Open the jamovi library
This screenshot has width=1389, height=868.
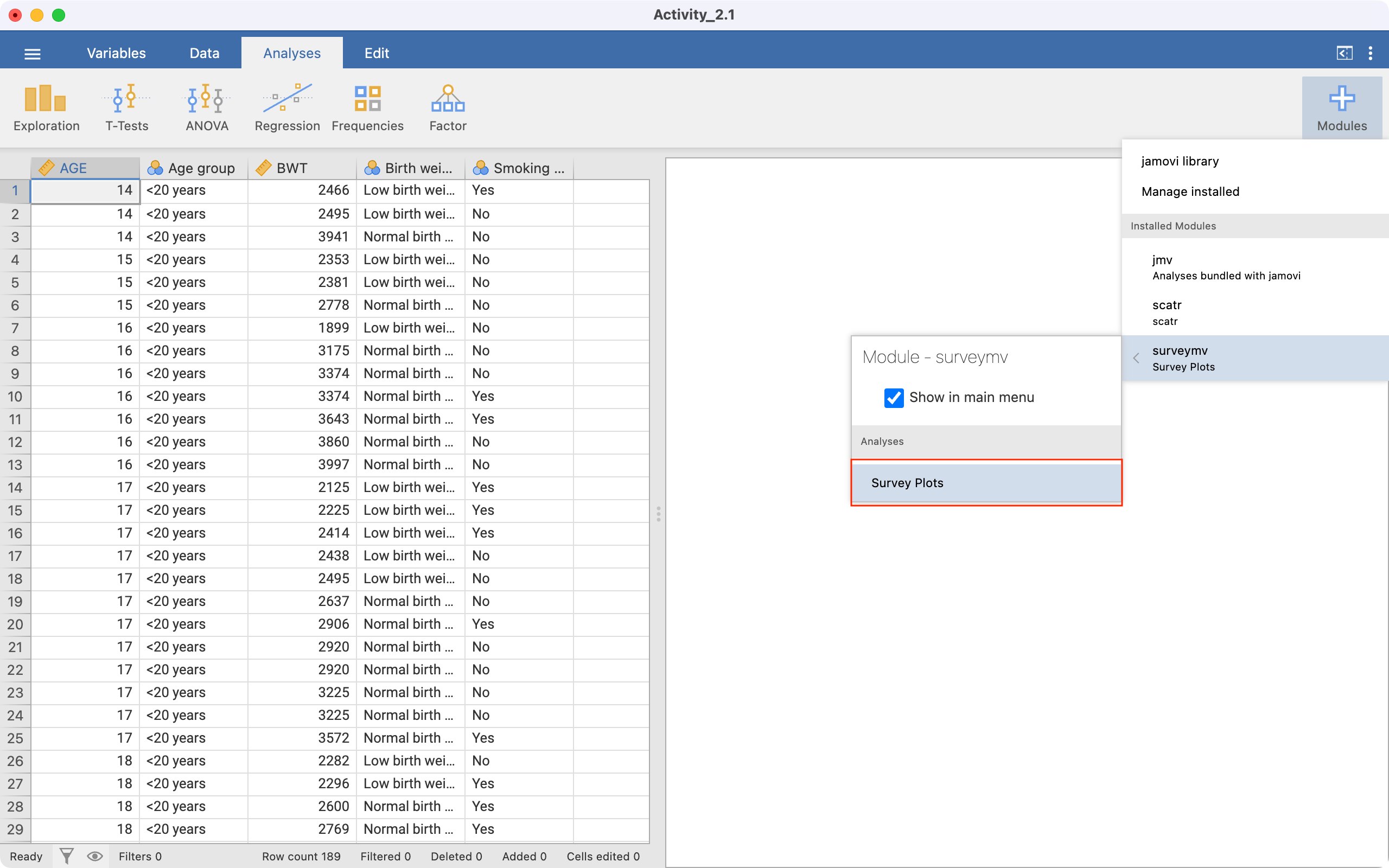tap(1180, 161)
